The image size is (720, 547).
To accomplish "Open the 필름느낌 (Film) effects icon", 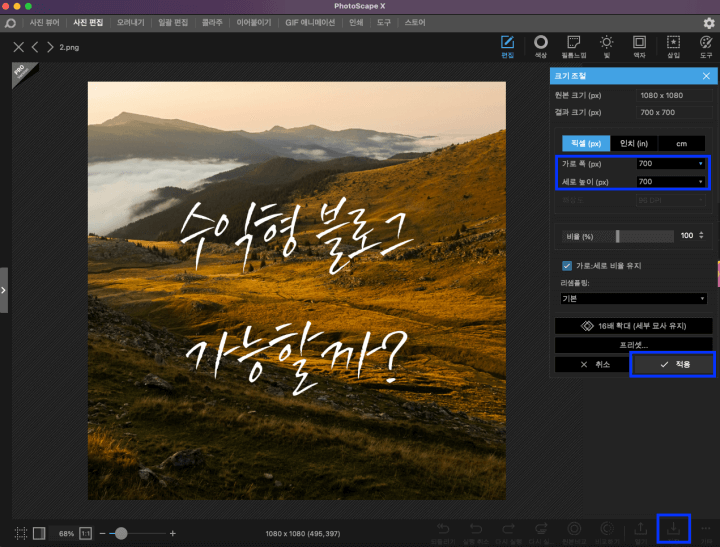I will point(574,46).
